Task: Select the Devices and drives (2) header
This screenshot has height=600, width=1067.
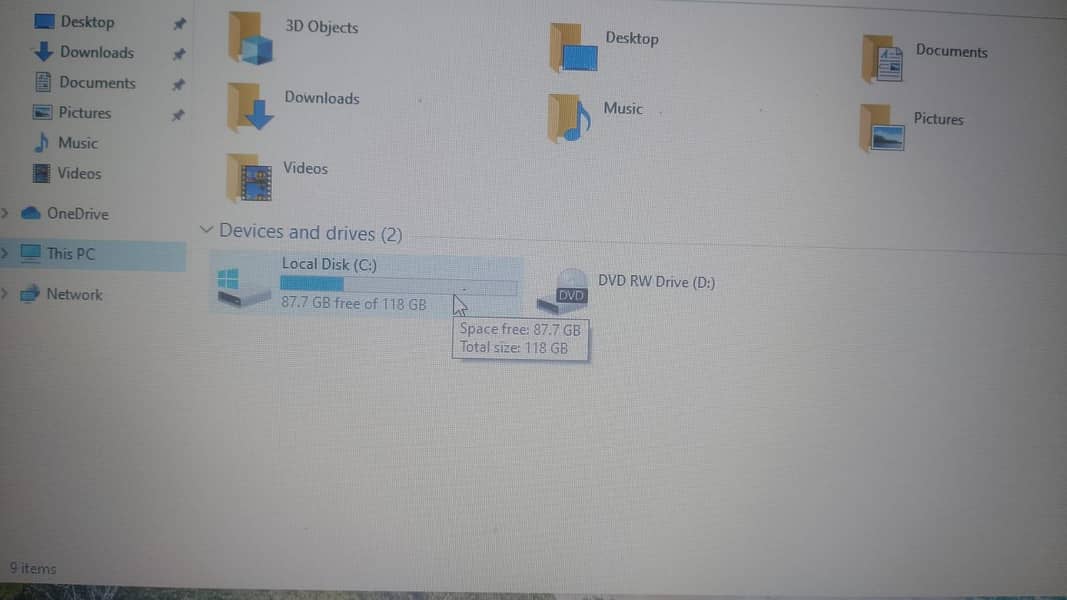Action: coord(310,233)
